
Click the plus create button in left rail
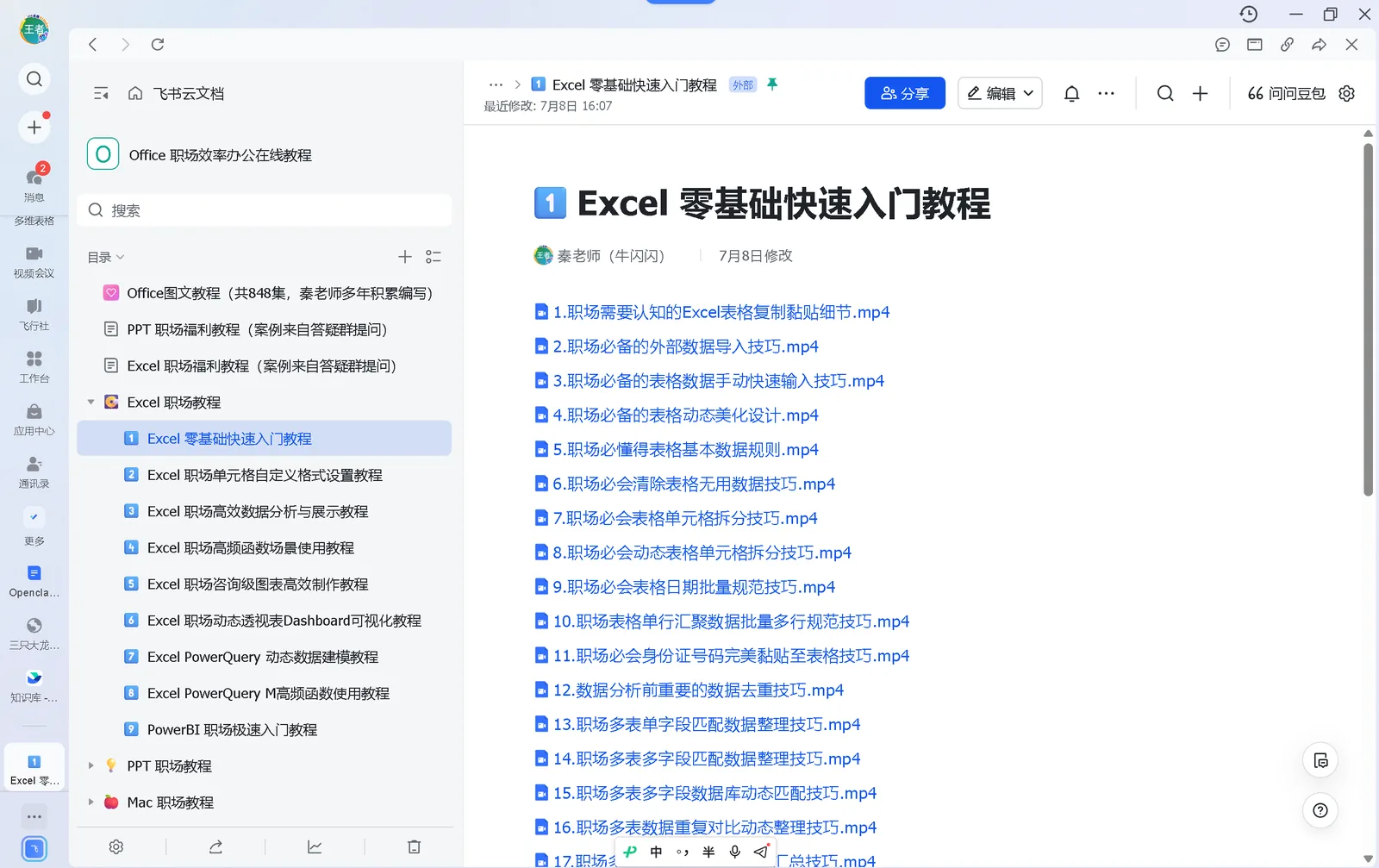34,128
